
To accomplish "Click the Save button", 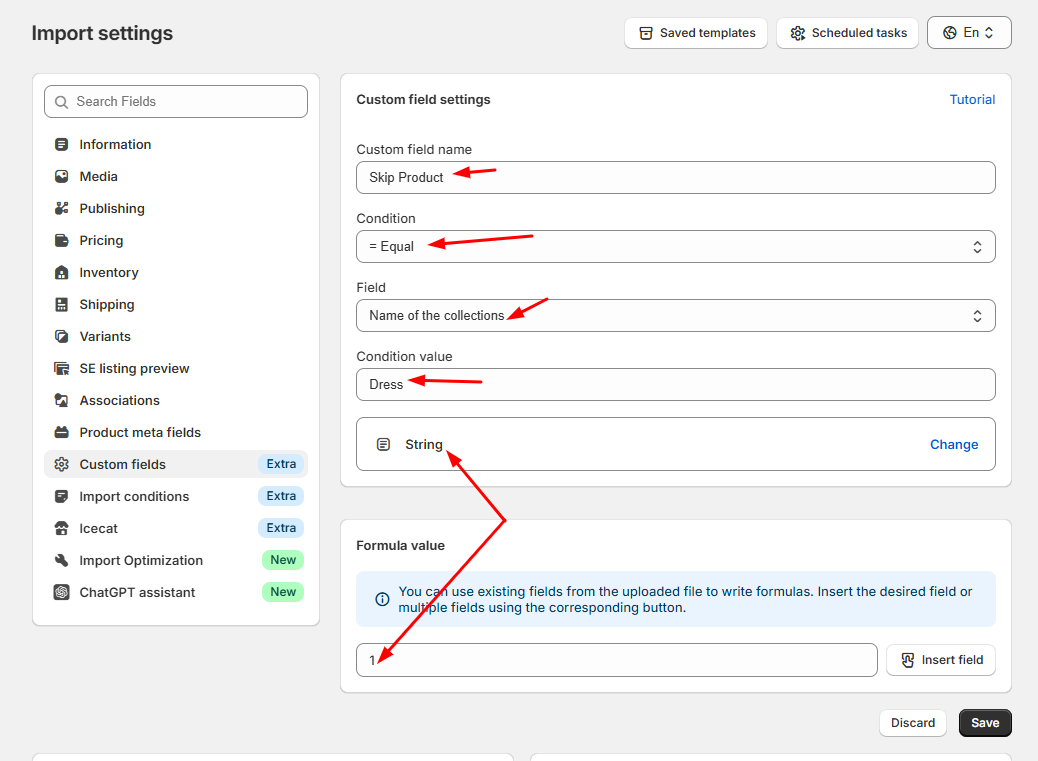I will point(985,723).
